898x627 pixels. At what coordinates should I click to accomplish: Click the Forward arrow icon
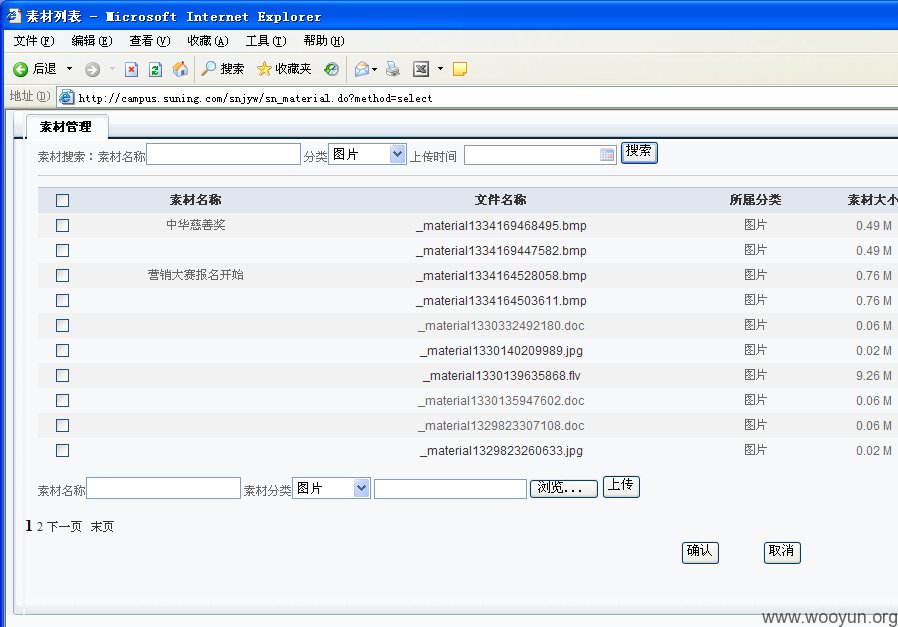(x=92, y=69)
